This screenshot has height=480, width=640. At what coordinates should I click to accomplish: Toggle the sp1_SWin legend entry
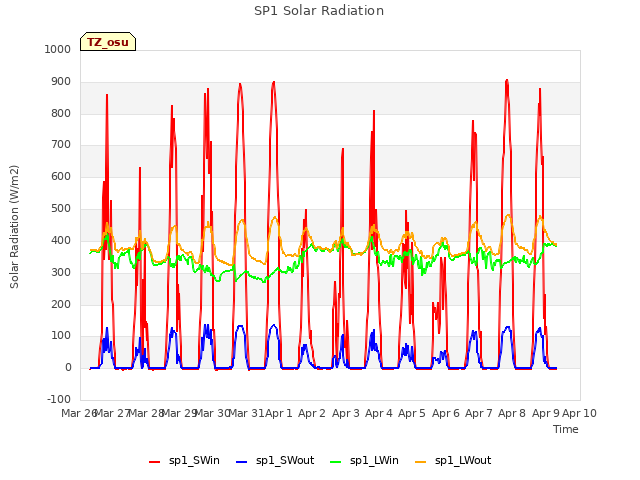click(x=184, y=461)
